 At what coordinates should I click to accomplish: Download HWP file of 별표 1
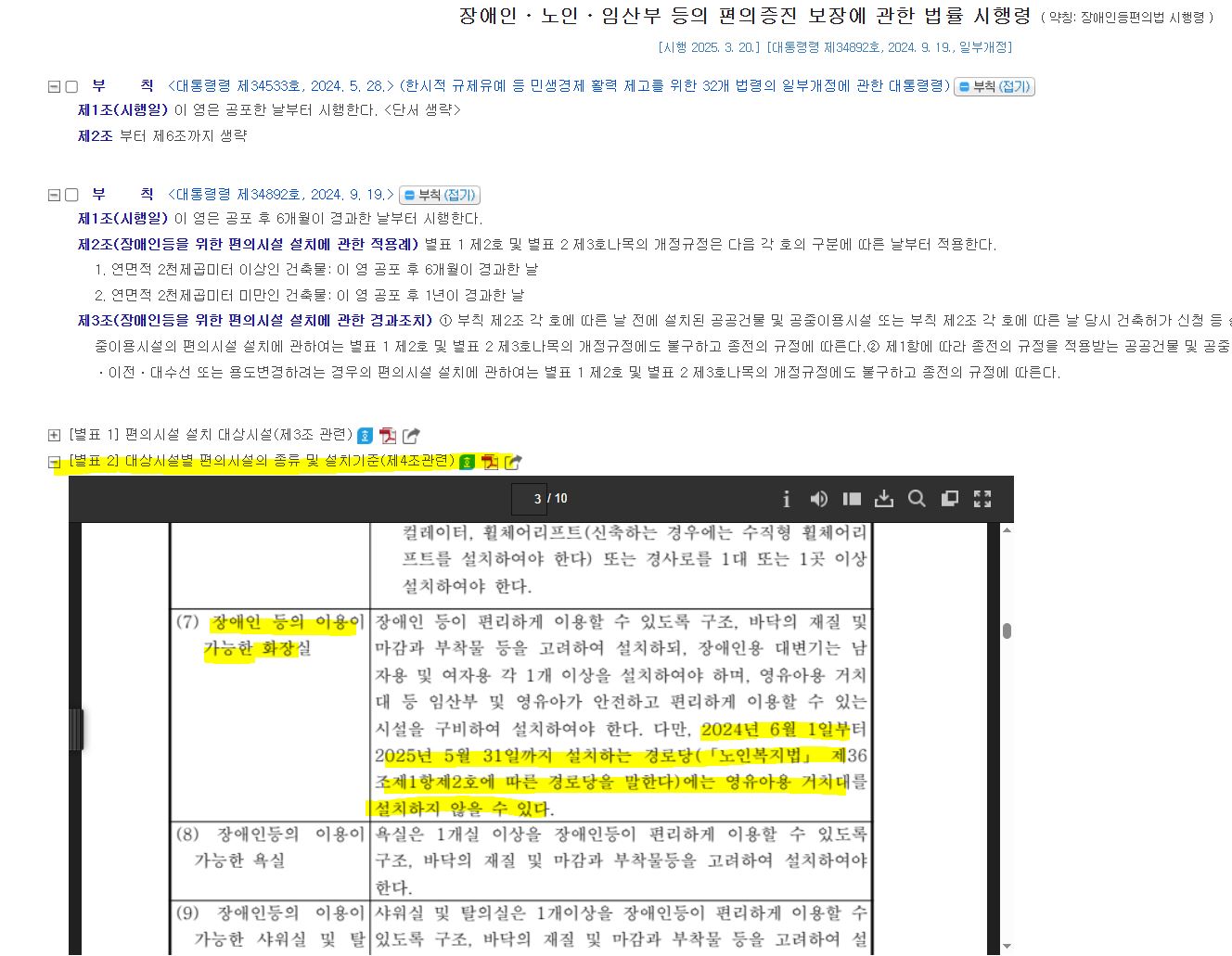[366, 435]
